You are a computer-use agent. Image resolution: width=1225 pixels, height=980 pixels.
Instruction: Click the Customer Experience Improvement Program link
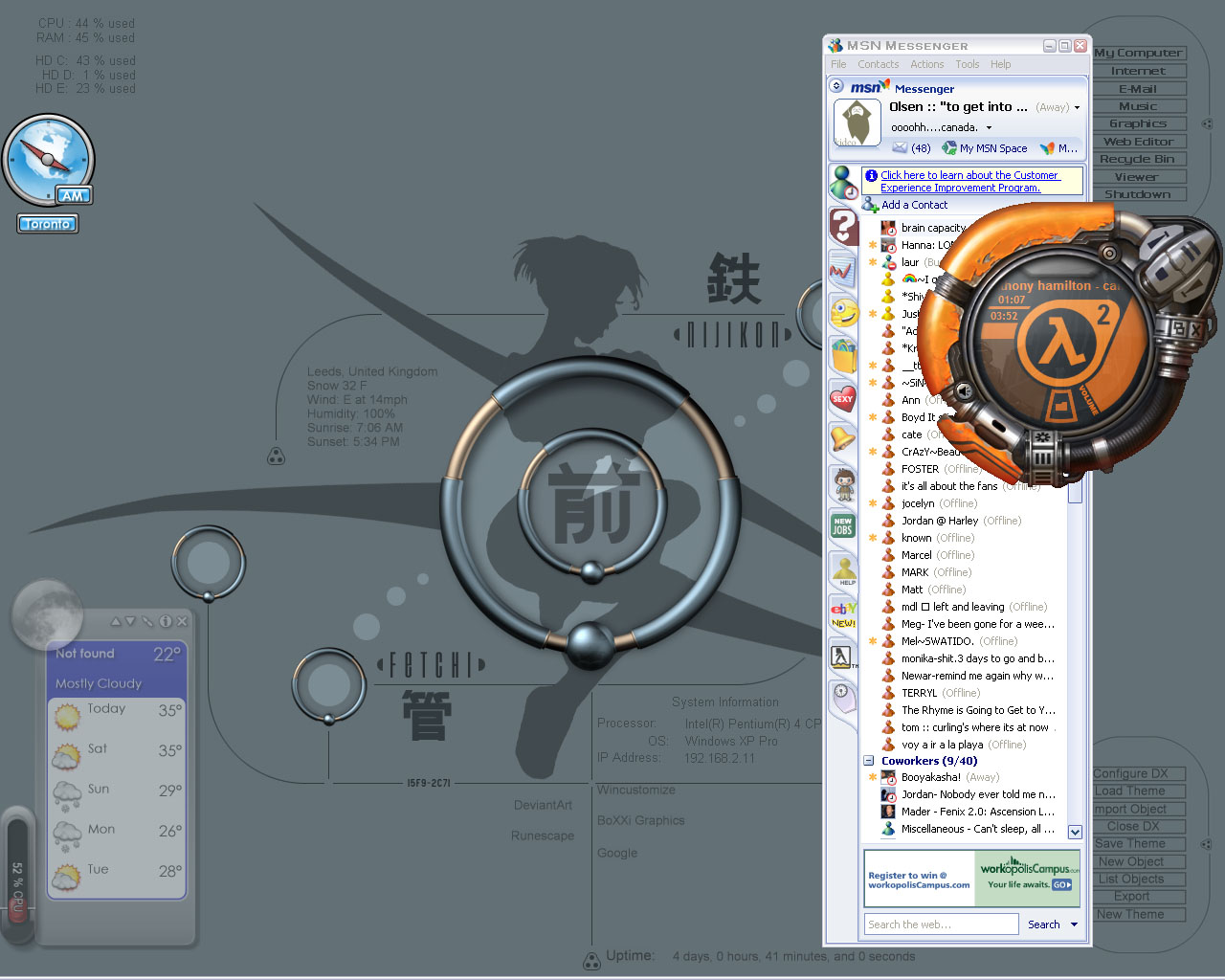(x=969, y=182)
